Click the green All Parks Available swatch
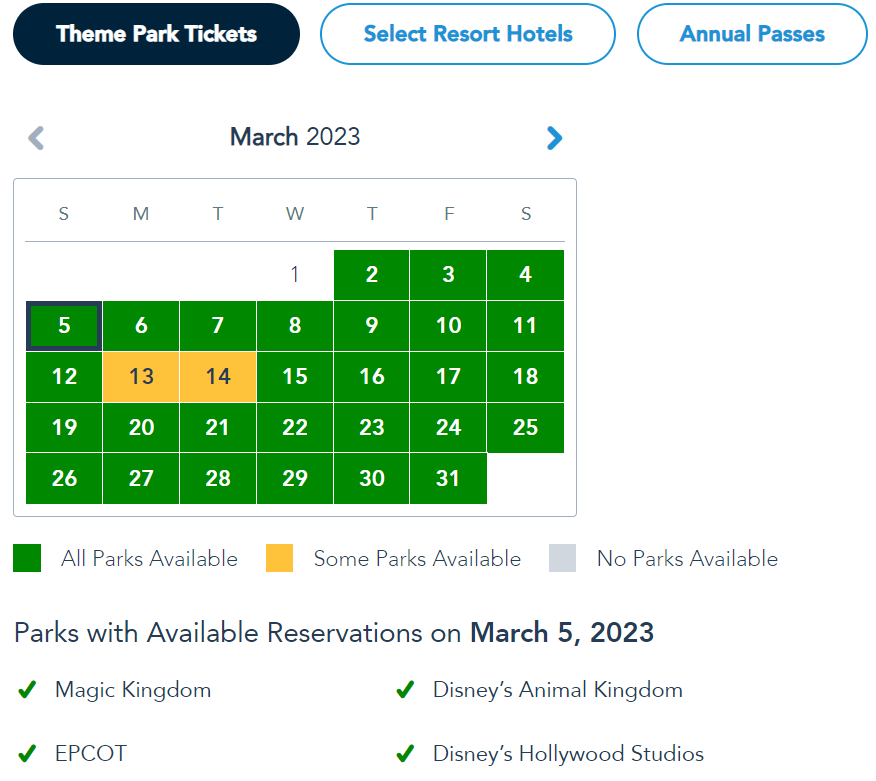This screenshot has width=876, height=781. (x=27, y=559)
